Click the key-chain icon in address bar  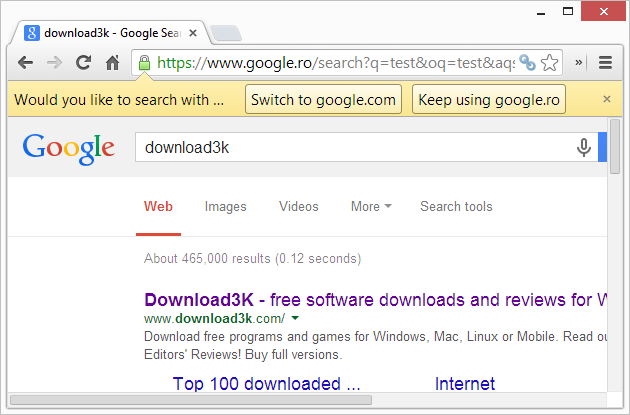coord(526,63)
